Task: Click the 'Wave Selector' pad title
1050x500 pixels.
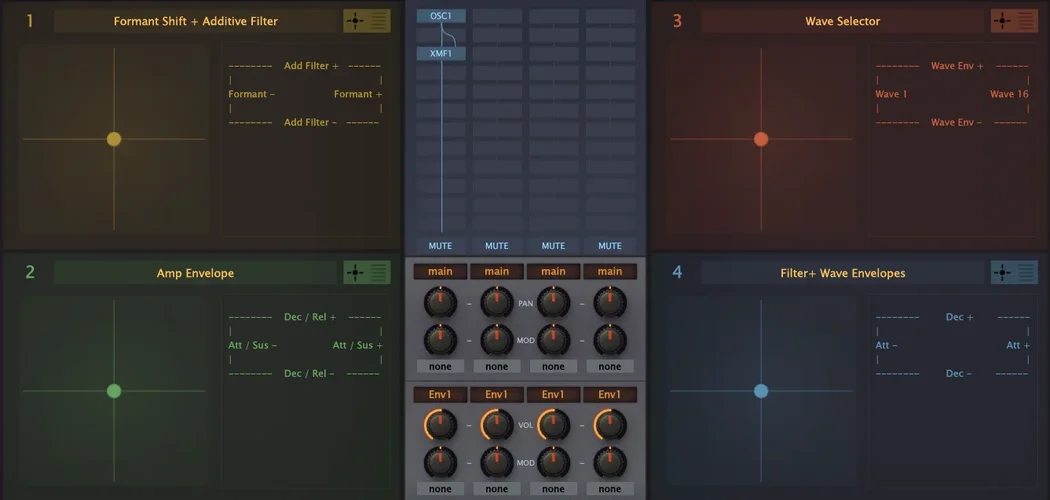Action: tap(843, 21)
